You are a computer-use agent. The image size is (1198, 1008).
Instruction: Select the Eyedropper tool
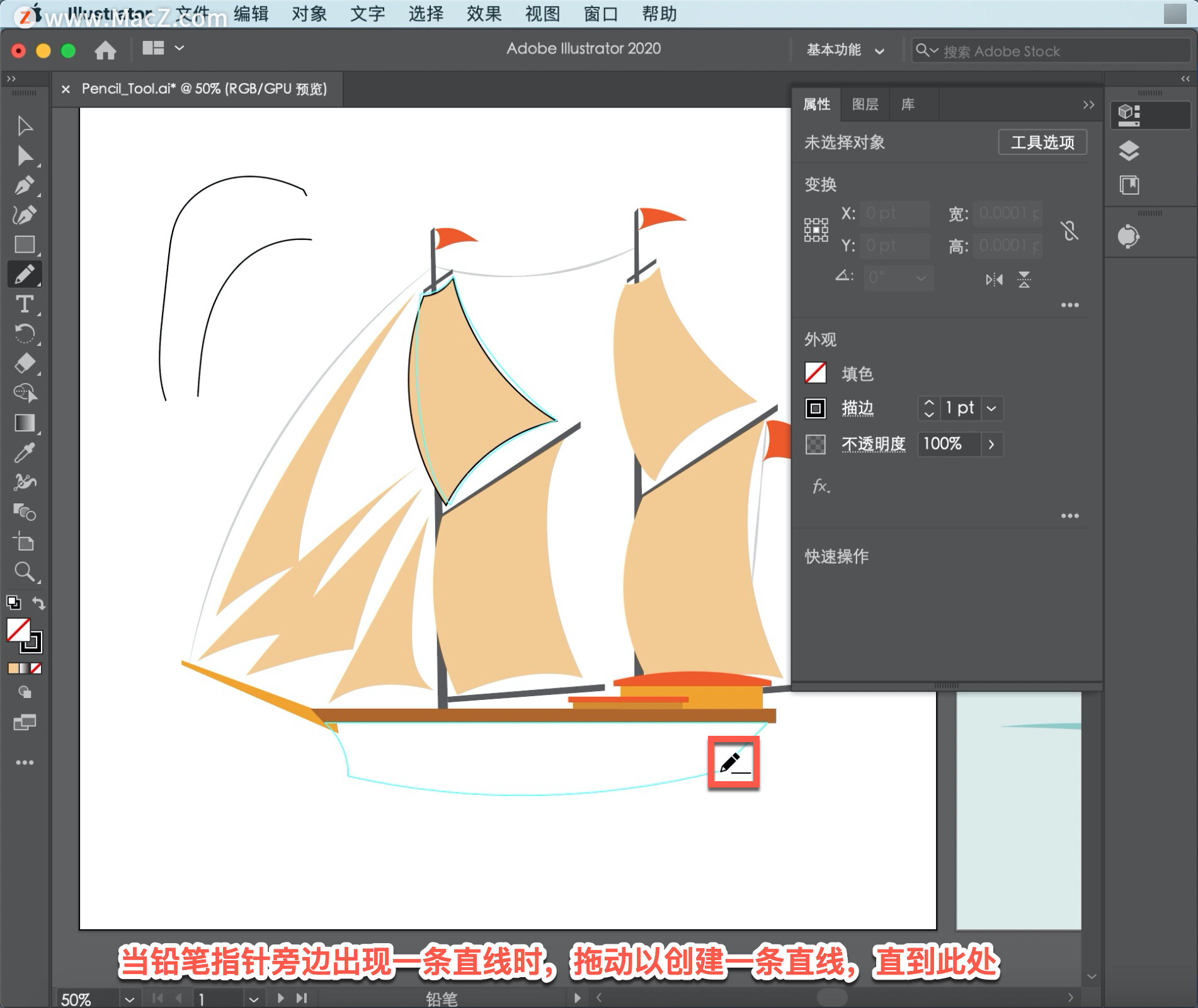(25, 452)
